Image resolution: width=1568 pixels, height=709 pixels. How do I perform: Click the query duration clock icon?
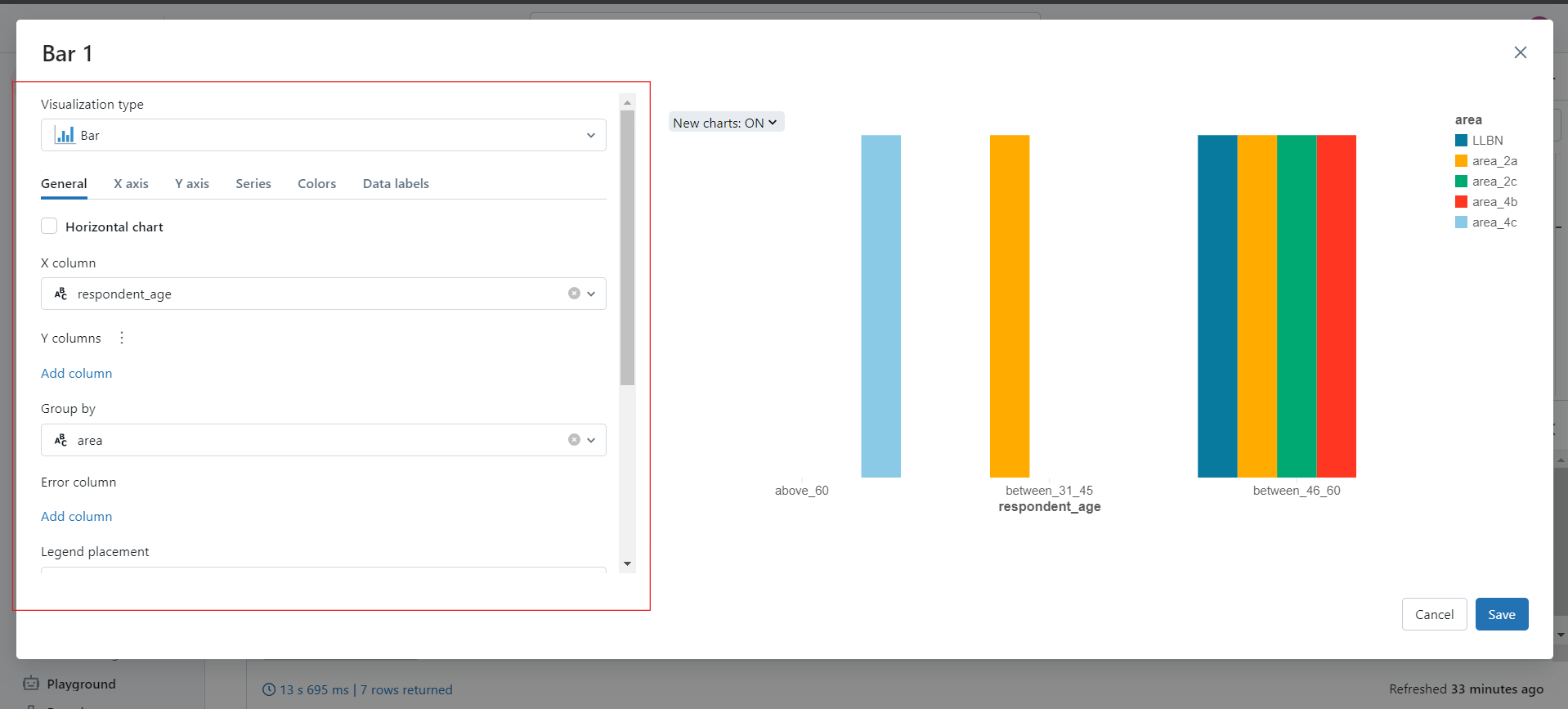point(269,689)
